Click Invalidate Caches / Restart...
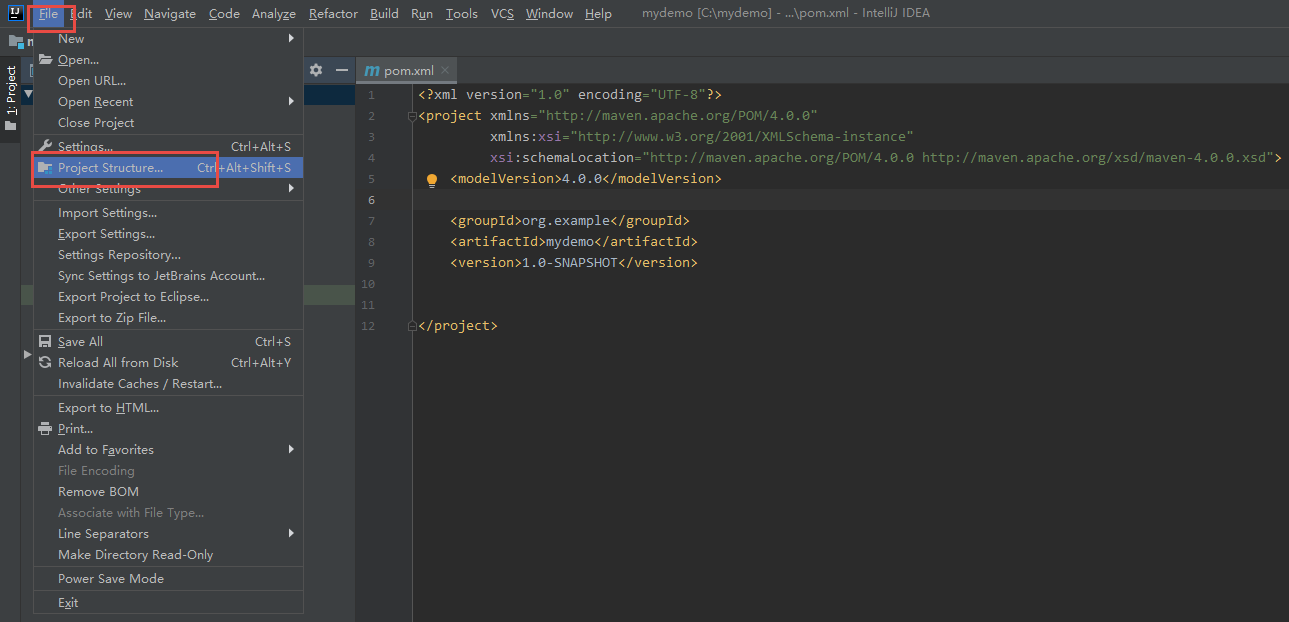 tap(140, 384)
